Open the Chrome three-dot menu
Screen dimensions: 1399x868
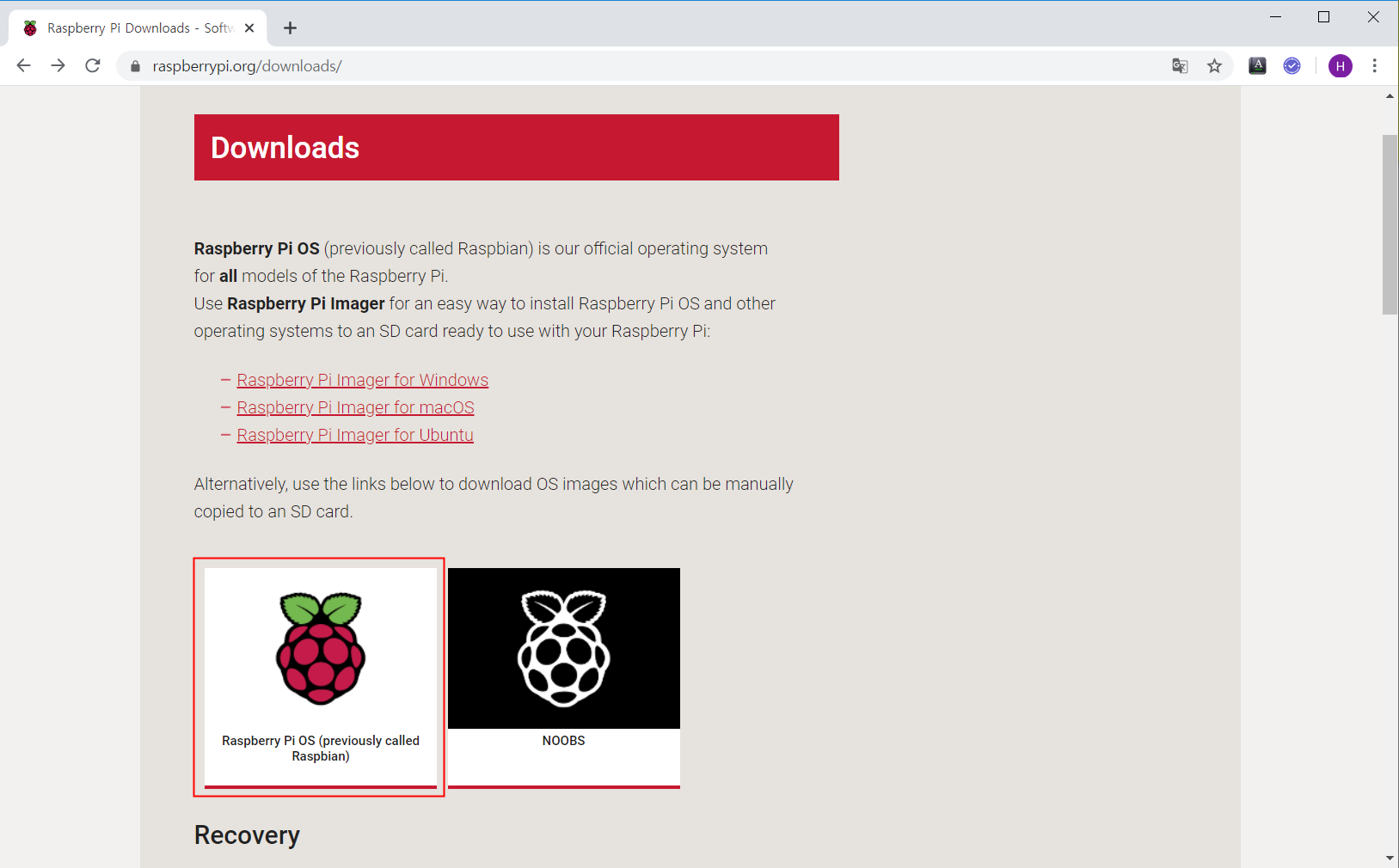click(1374, 66)
